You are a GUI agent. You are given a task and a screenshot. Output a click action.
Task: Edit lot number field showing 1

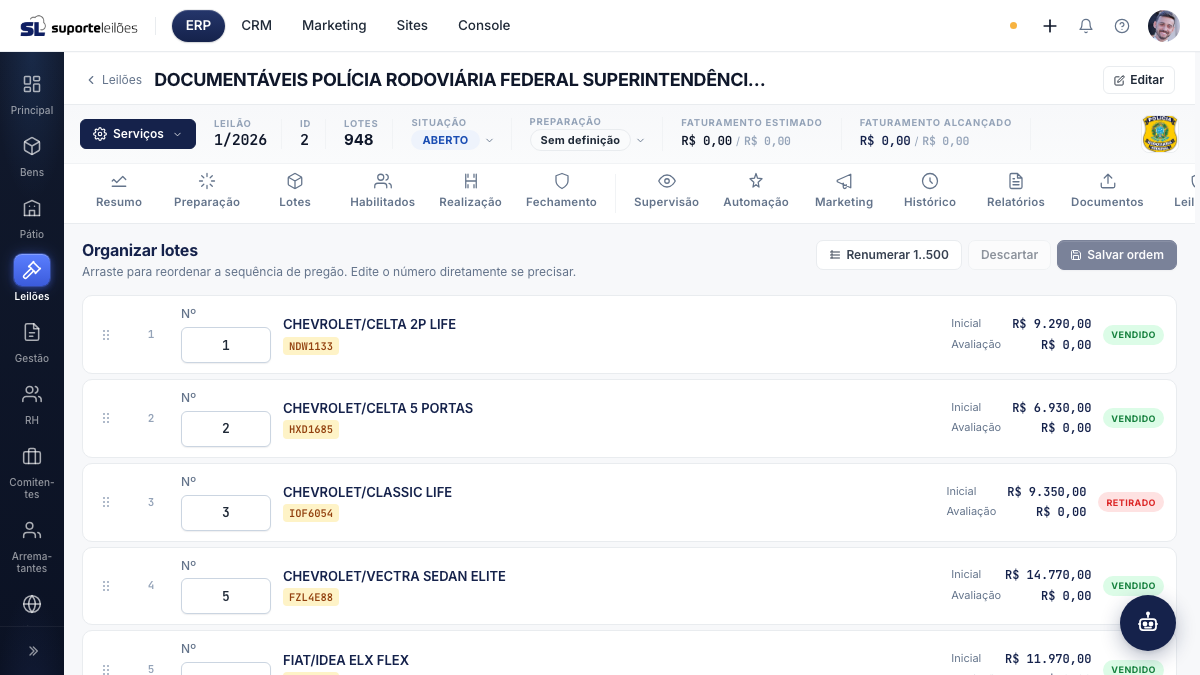[226, 345]
